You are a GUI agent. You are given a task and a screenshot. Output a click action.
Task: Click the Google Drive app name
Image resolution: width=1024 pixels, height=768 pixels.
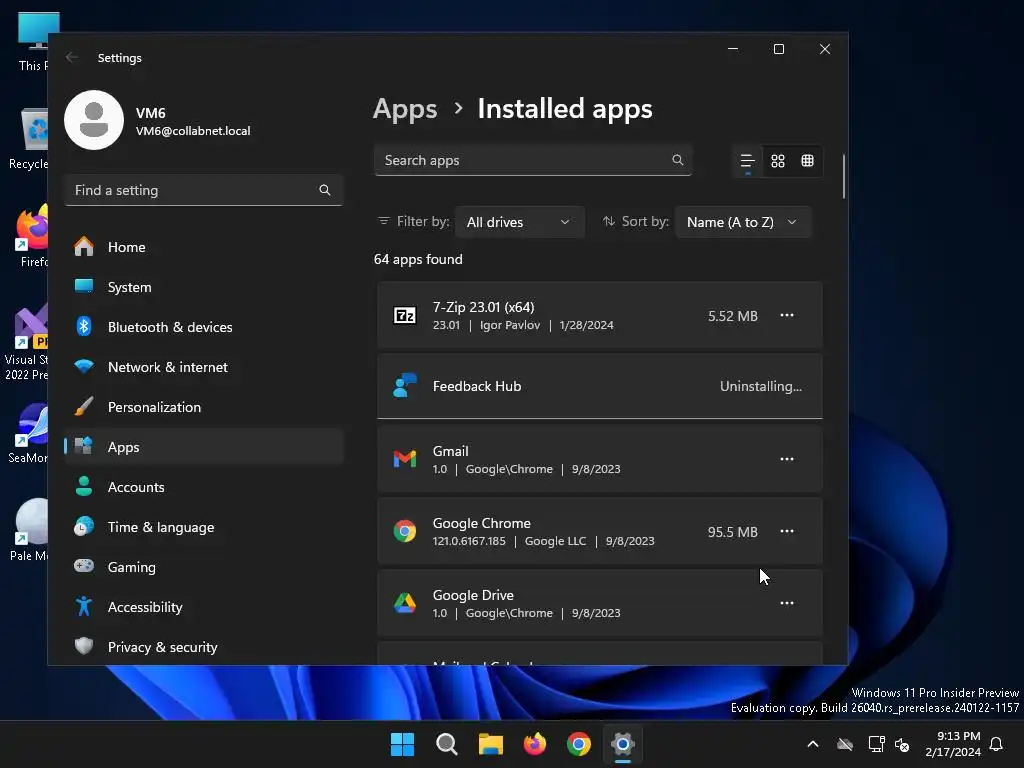coord(473,595)
